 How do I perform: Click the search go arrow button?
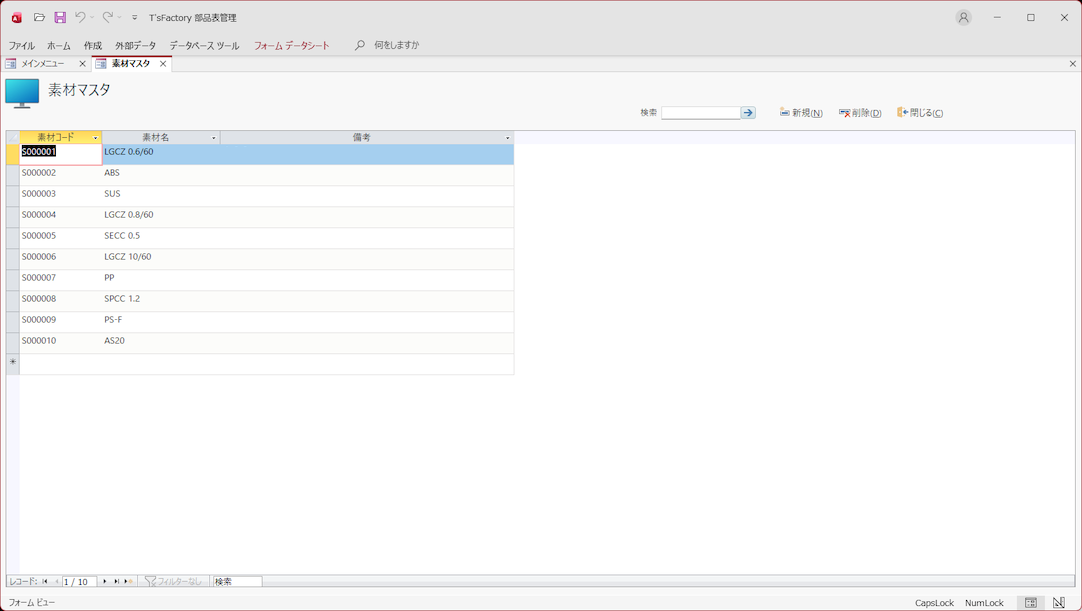click(748, 113)
